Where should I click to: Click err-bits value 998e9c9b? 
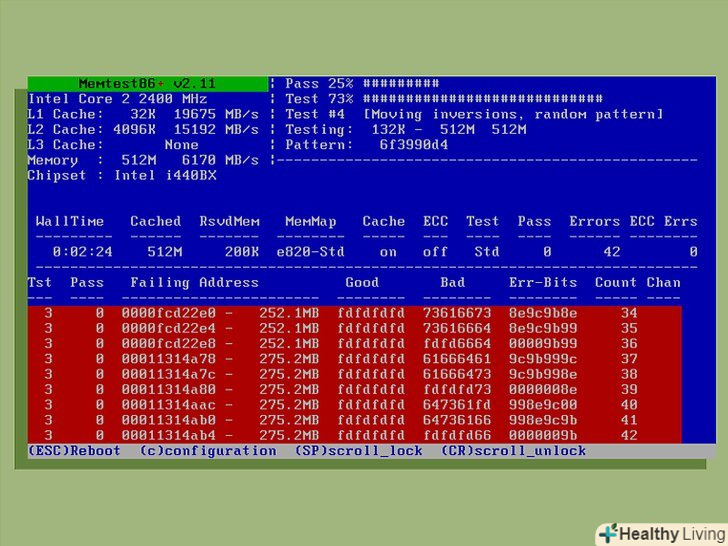tap(543, 421)
